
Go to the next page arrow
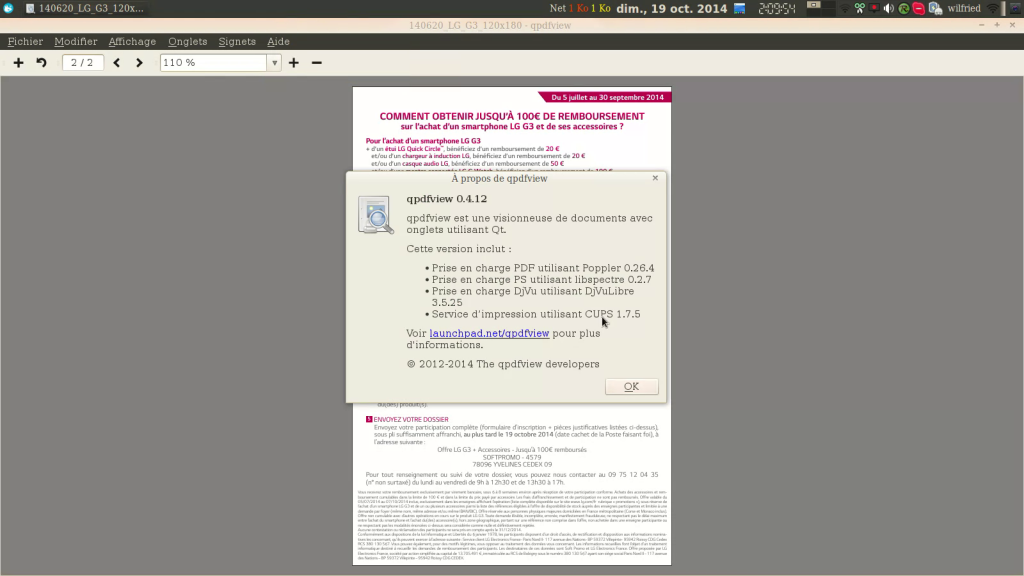click(x=139, y=63)
